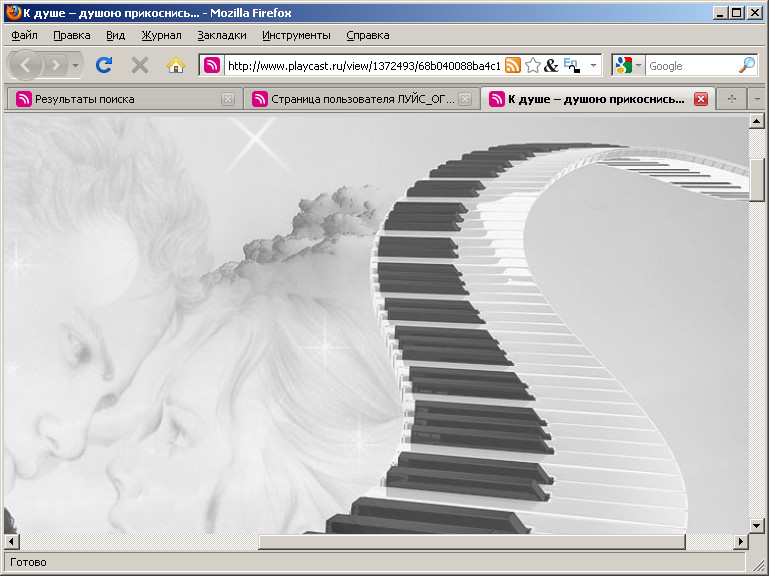Click in the Google search field
The height and width of the screenshot is (576, 769).
coord(690,65)
